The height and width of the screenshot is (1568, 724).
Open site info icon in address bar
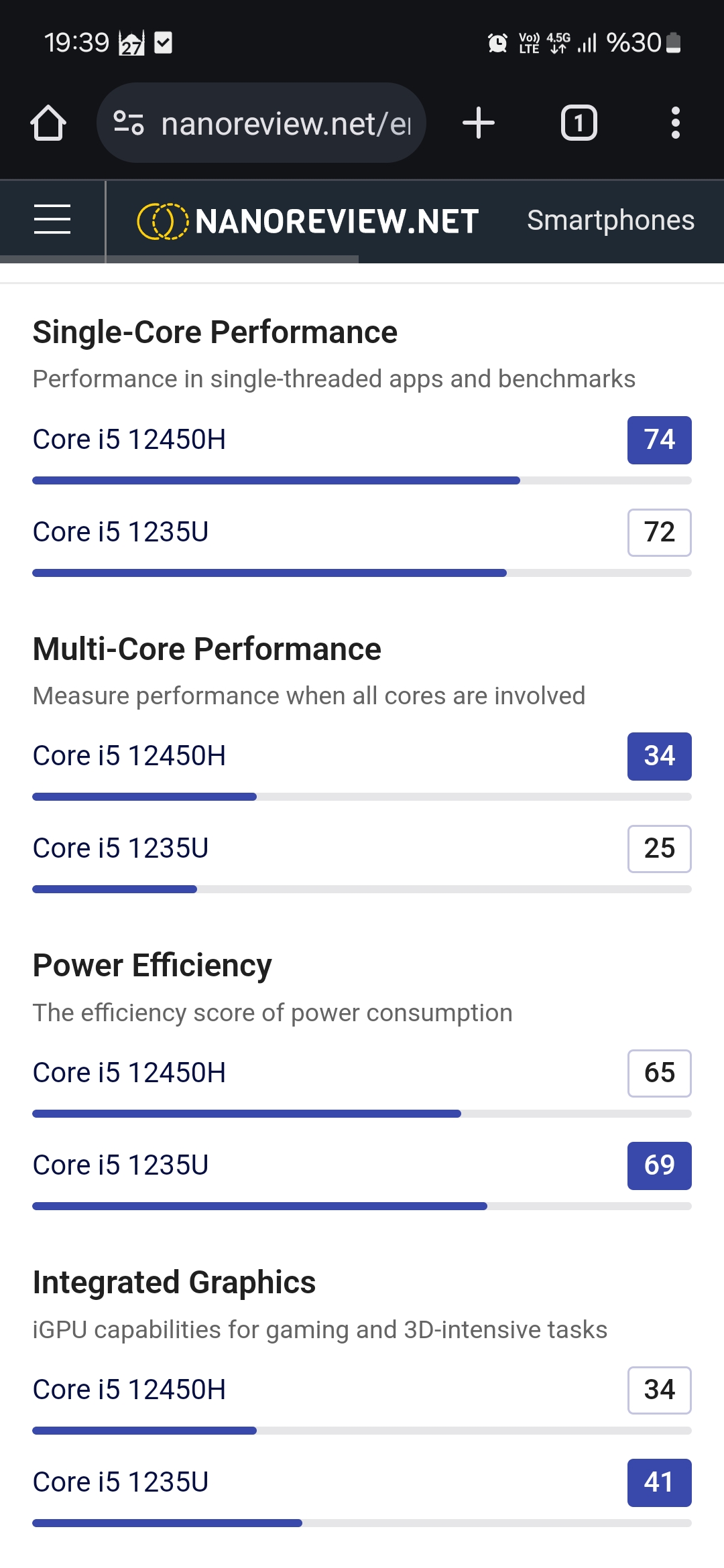point(128,123)
